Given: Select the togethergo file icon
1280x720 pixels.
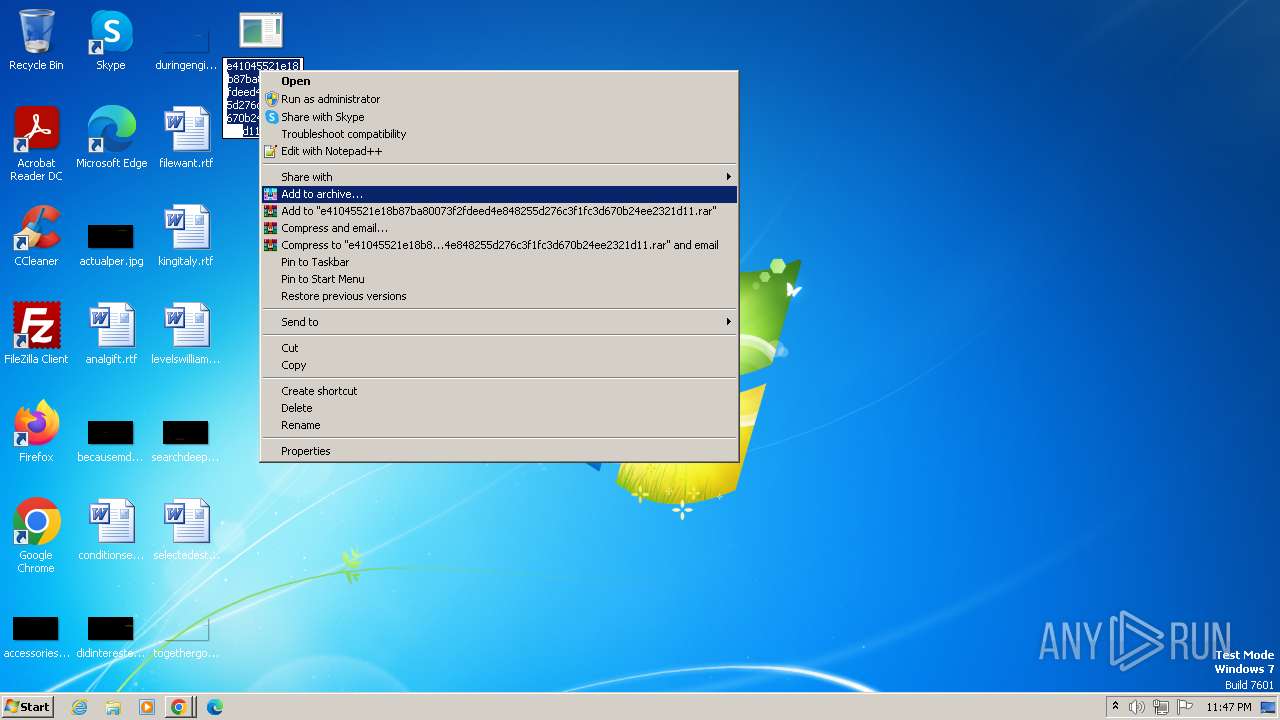Looking at the screenshot, I should click(x=186, y=637).
